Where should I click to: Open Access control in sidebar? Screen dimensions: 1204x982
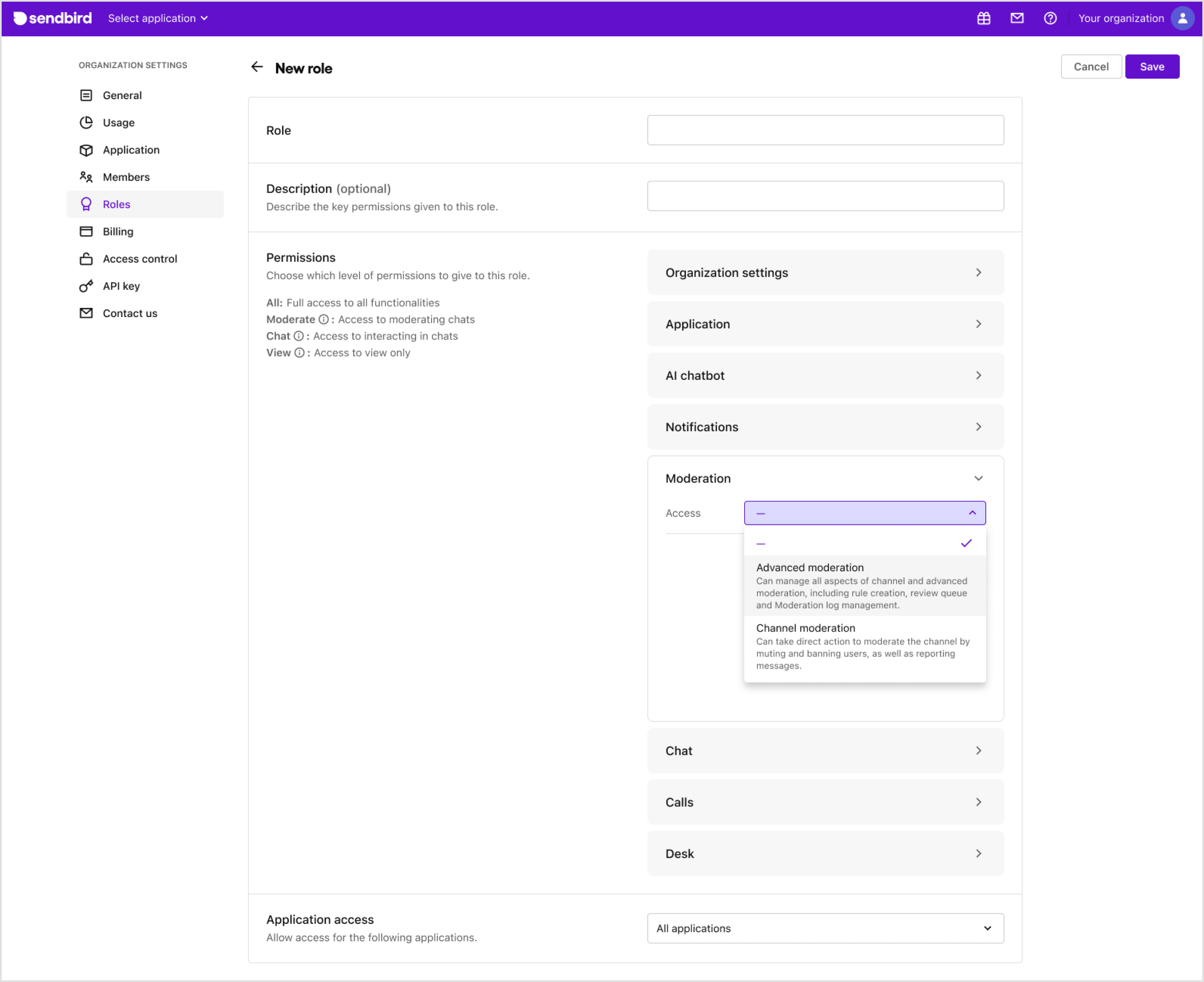click(145, 258)
